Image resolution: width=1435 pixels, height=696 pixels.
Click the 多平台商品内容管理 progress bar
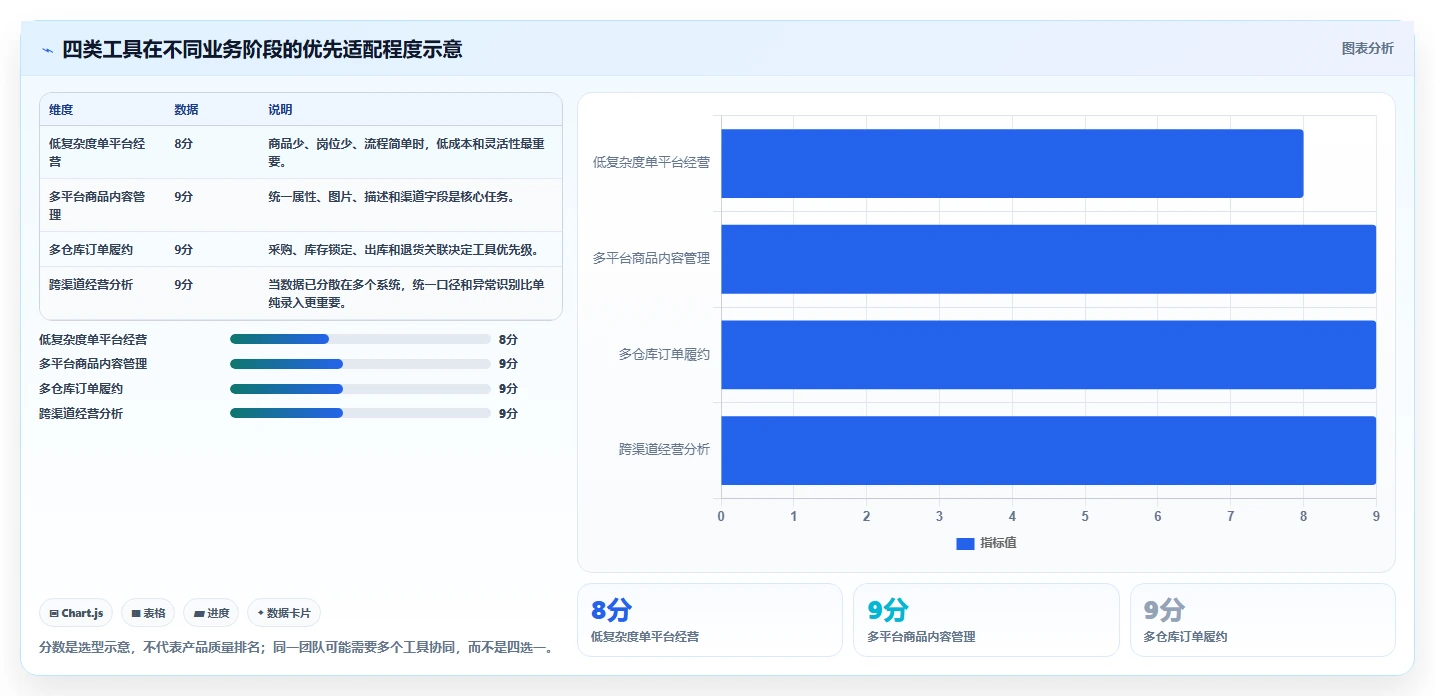[360, 364]
